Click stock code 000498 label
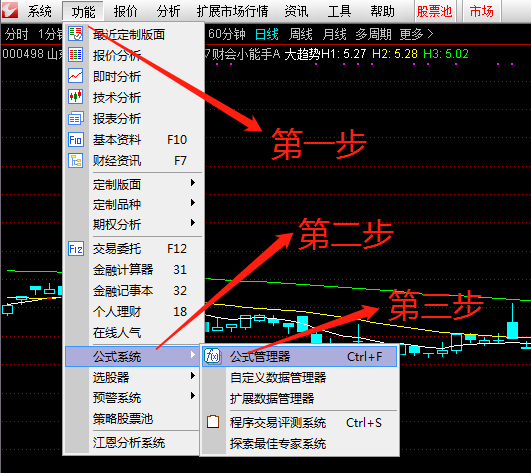The image size is (531, 473). coord(23,54)
